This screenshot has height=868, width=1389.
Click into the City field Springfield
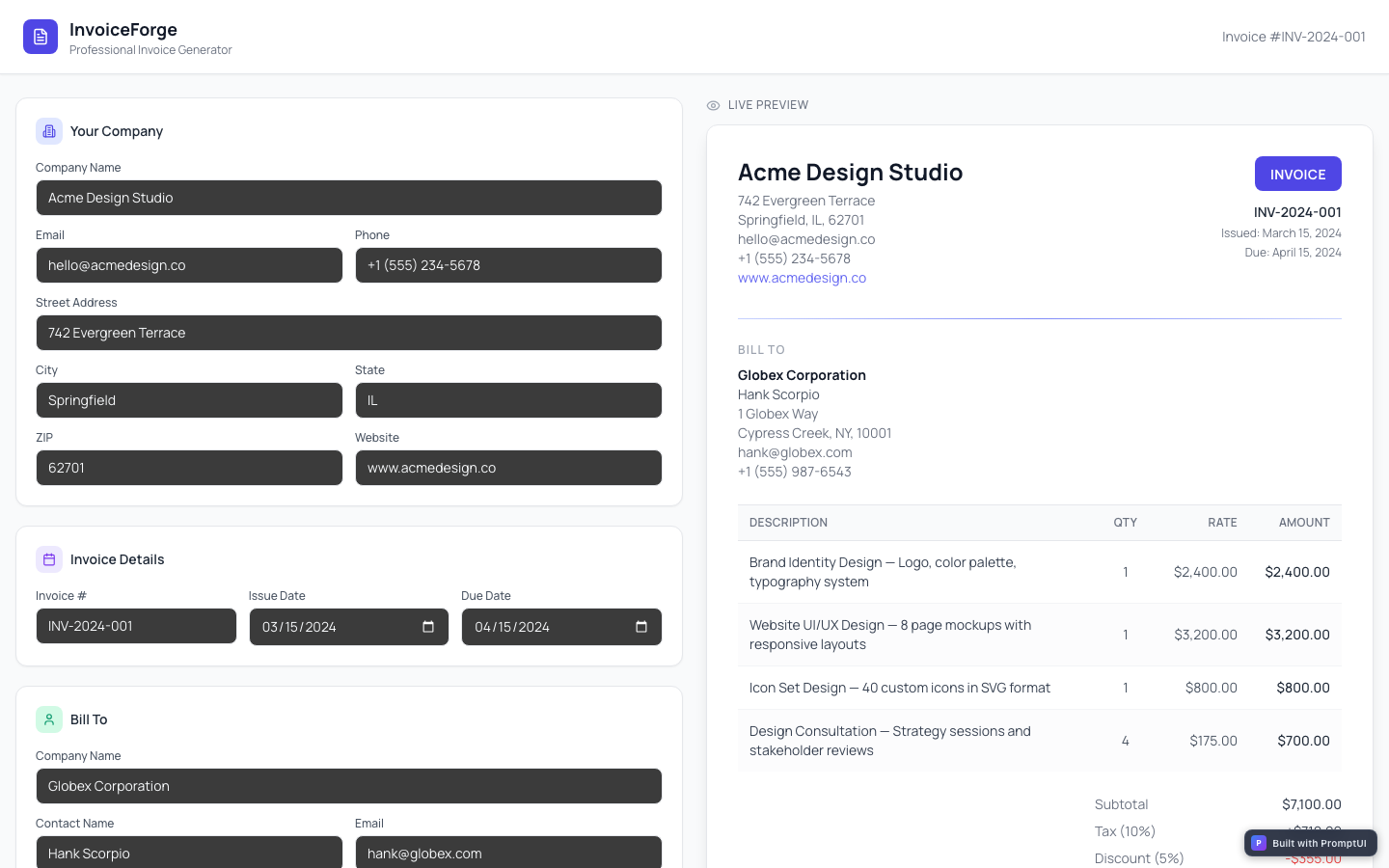tap(189, 400)
